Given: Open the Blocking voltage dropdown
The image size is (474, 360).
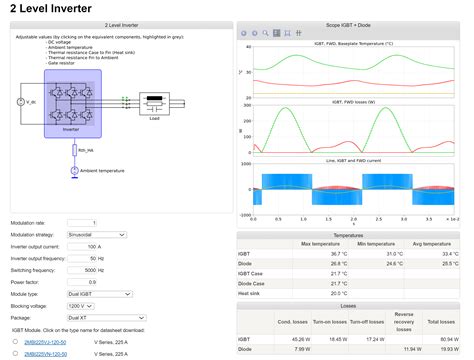Looking at the screenshot, I should (x=81, y=306).
